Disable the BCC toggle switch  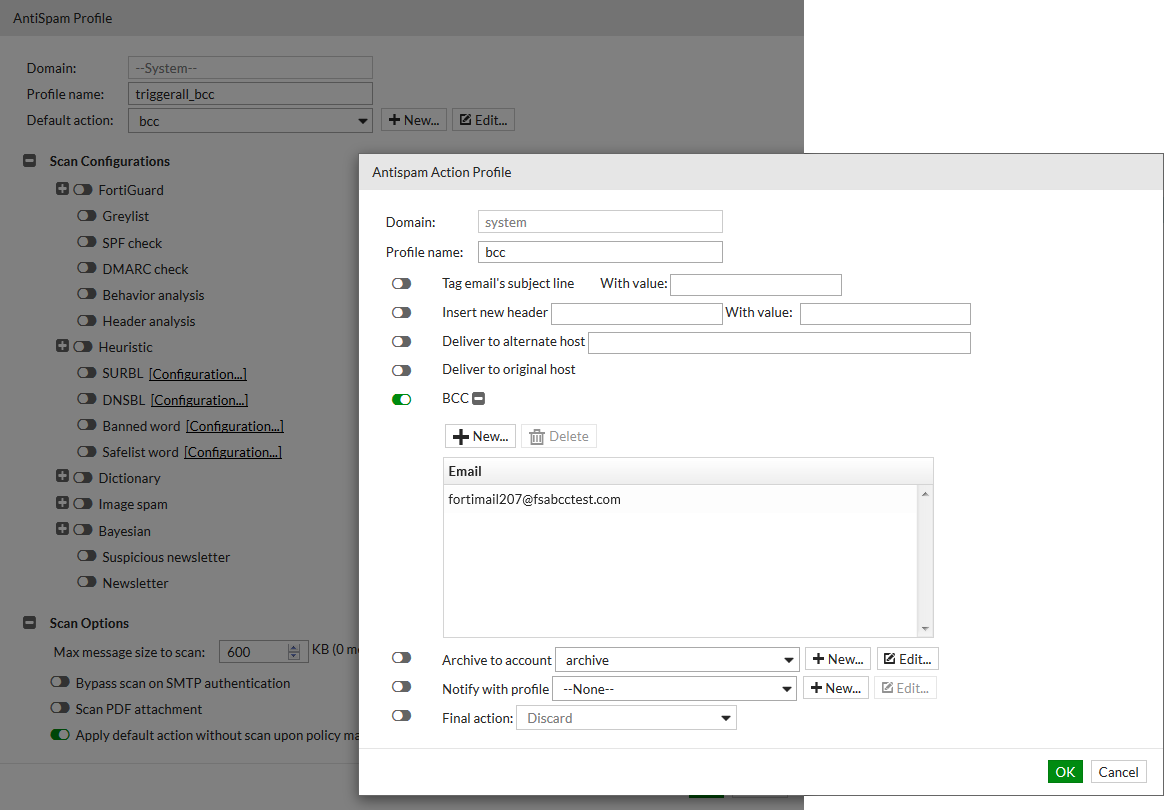tap(402, 399)
